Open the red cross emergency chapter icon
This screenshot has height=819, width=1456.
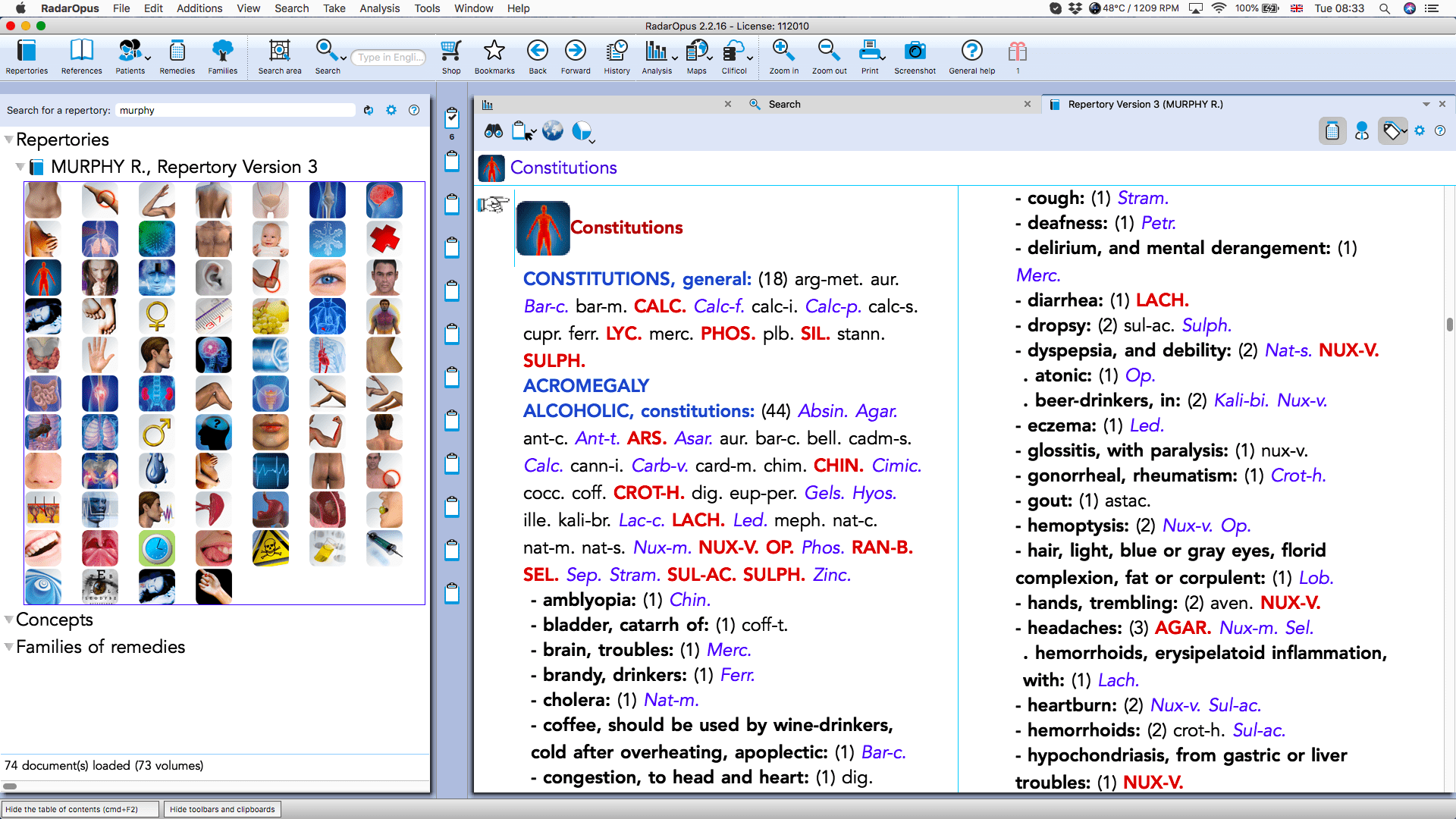point(384,239)
